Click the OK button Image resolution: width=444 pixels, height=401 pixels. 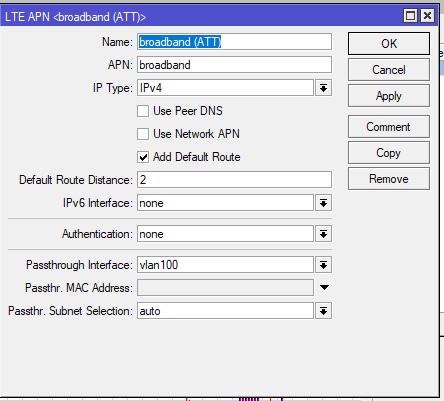click(389, 44)
